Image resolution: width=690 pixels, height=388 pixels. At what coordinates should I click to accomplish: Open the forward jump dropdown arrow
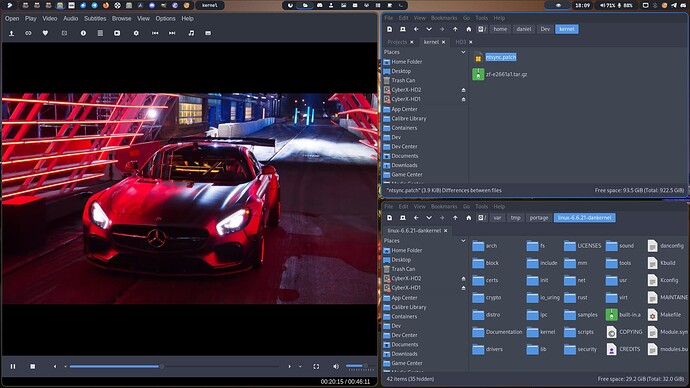(300, 366)
